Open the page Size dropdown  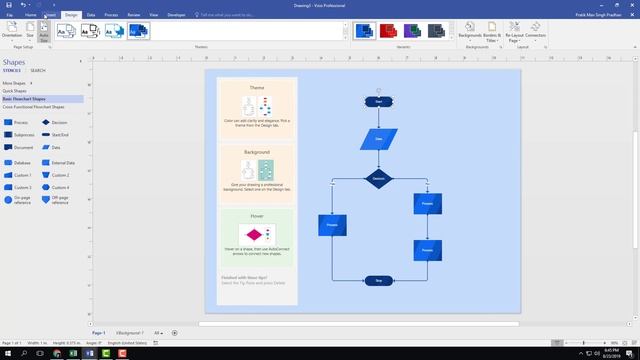pyautogui.click(x=30, y=31)
